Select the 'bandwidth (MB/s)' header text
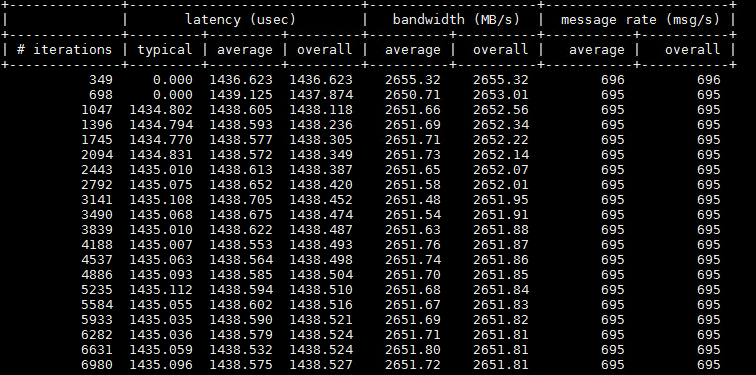The image size is (756, 375). 456,20
